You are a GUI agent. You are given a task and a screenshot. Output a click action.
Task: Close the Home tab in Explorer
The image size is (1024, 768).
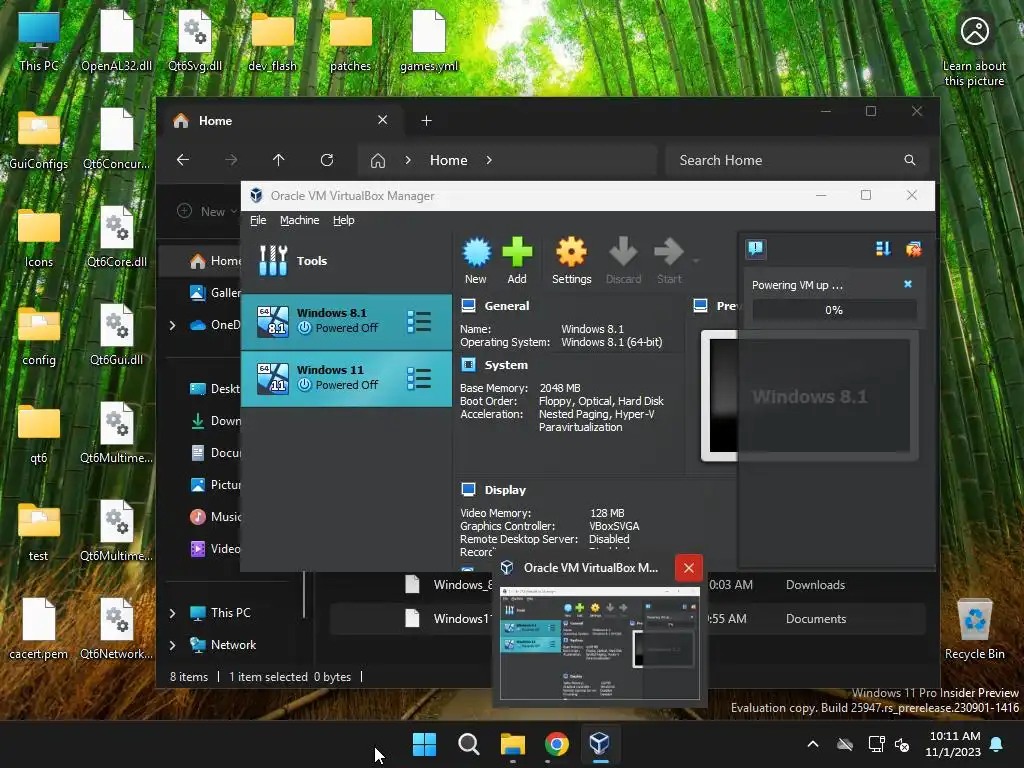point(383,120)
